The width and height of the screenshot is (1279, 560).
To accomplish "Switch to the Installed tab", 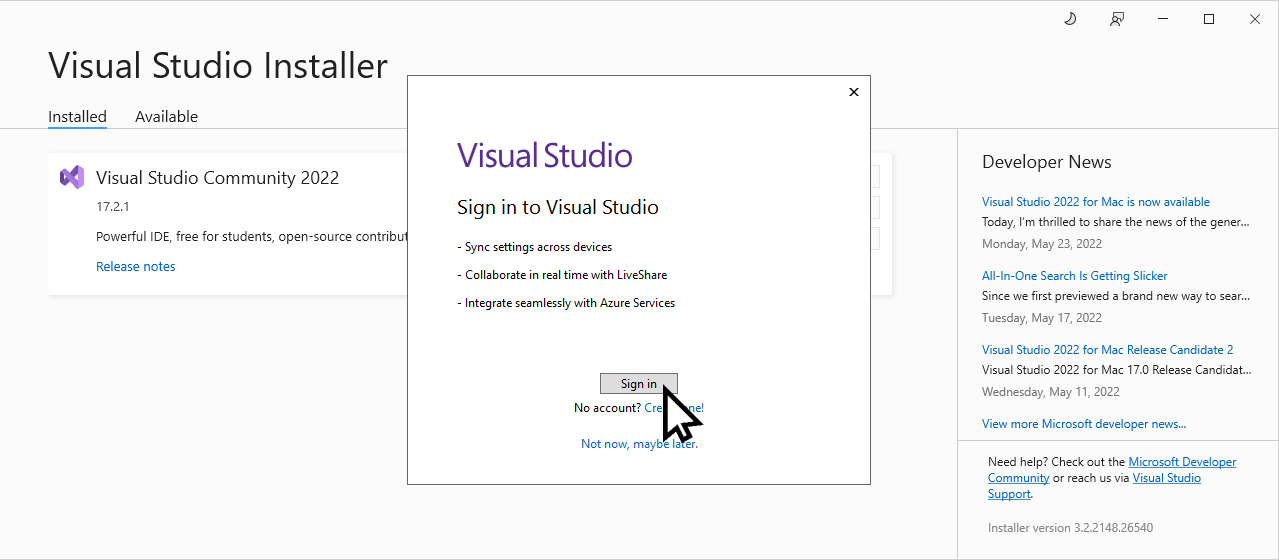I will point(77,117).
